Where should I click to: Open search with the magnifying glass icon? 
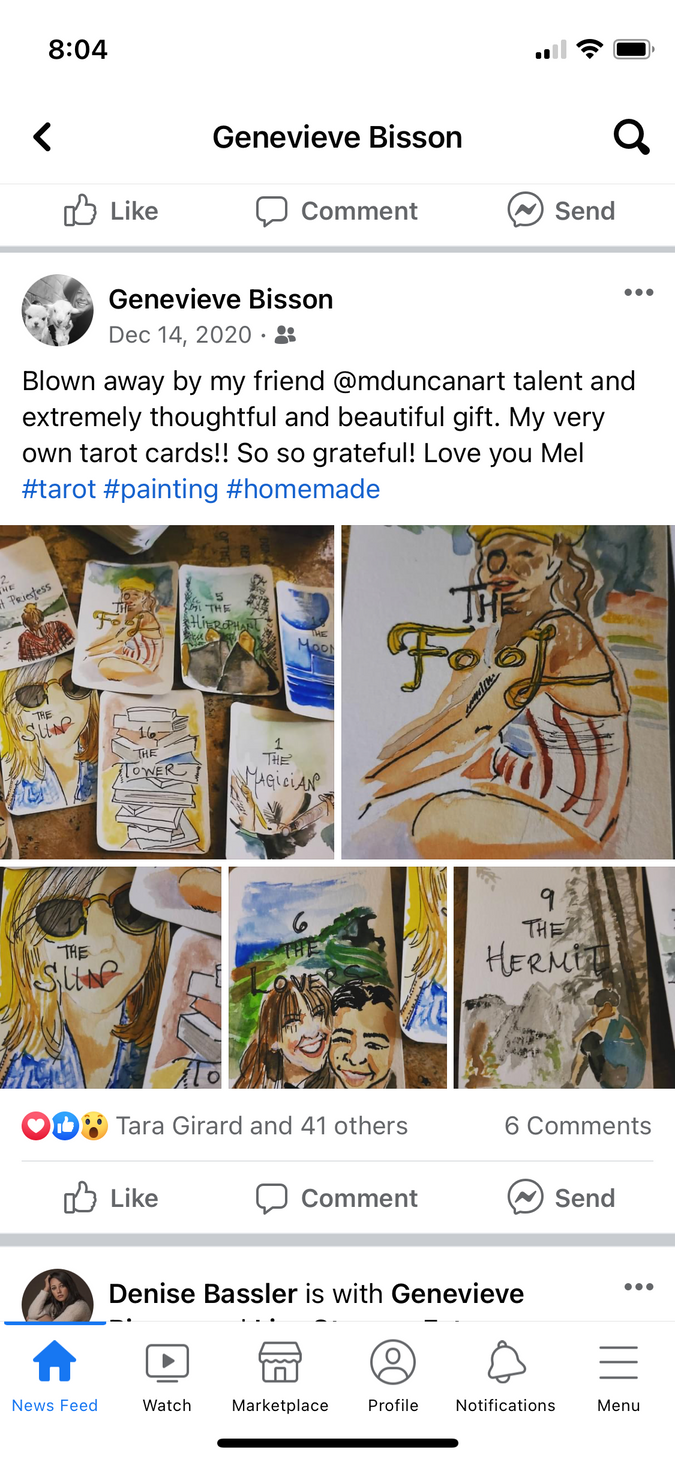tap(631, 137)
